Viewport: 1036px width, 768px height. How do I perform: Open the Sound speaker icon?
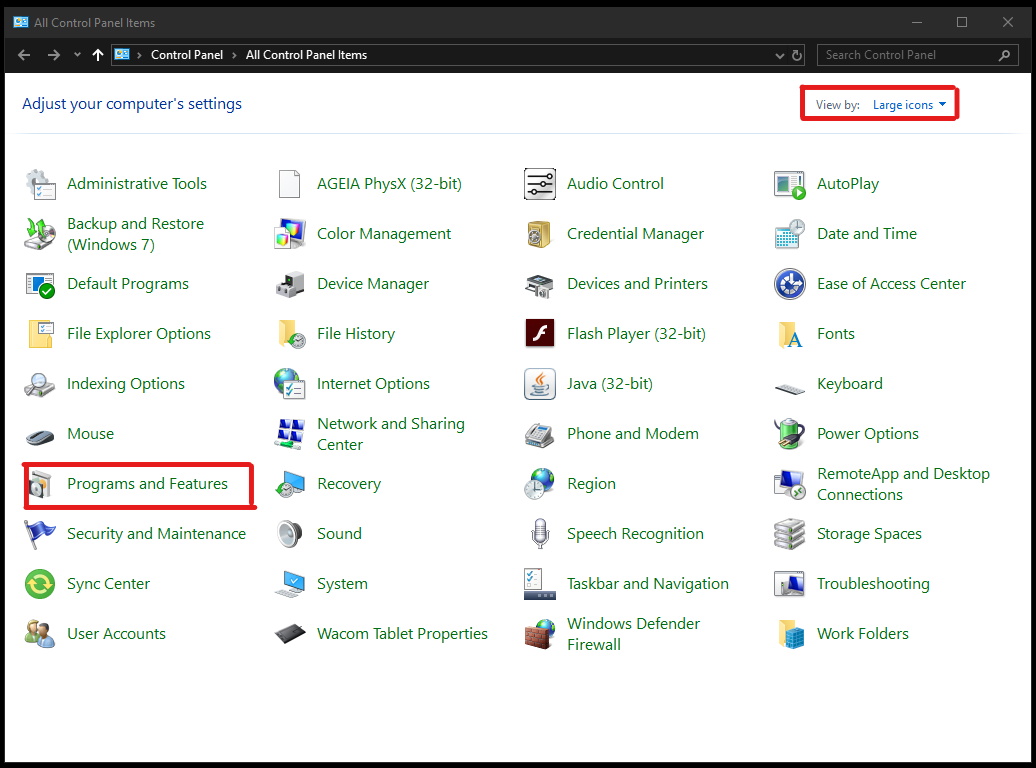[x=290, y=534]
